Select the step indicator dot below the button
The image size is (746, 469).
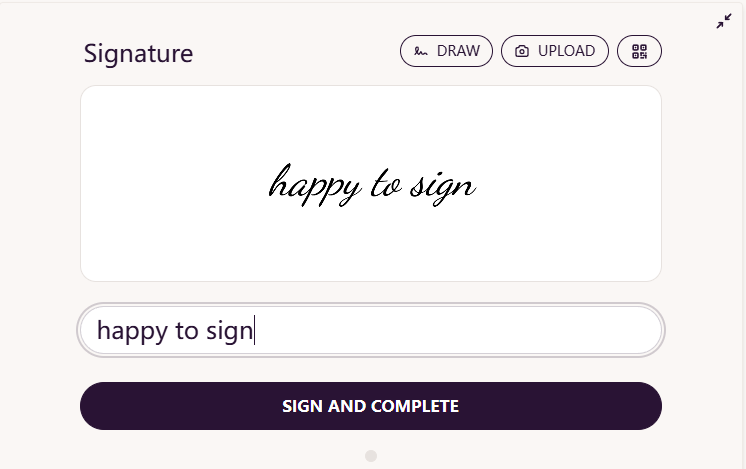(x=371, y=456)
